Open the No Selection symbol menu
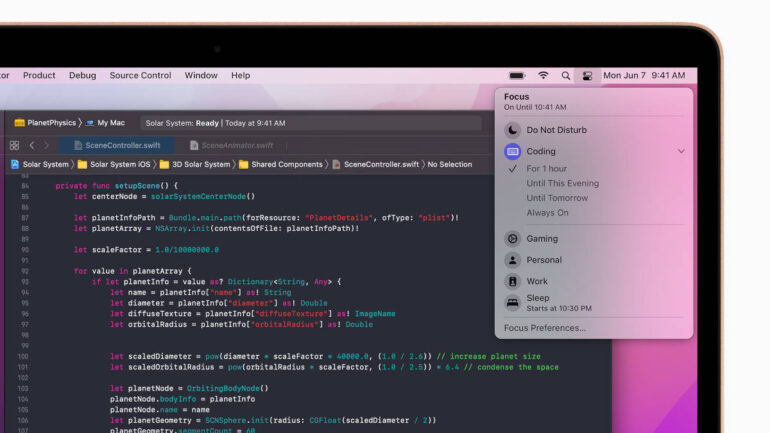This screenshot has height=433, width=770. [449, 164]
